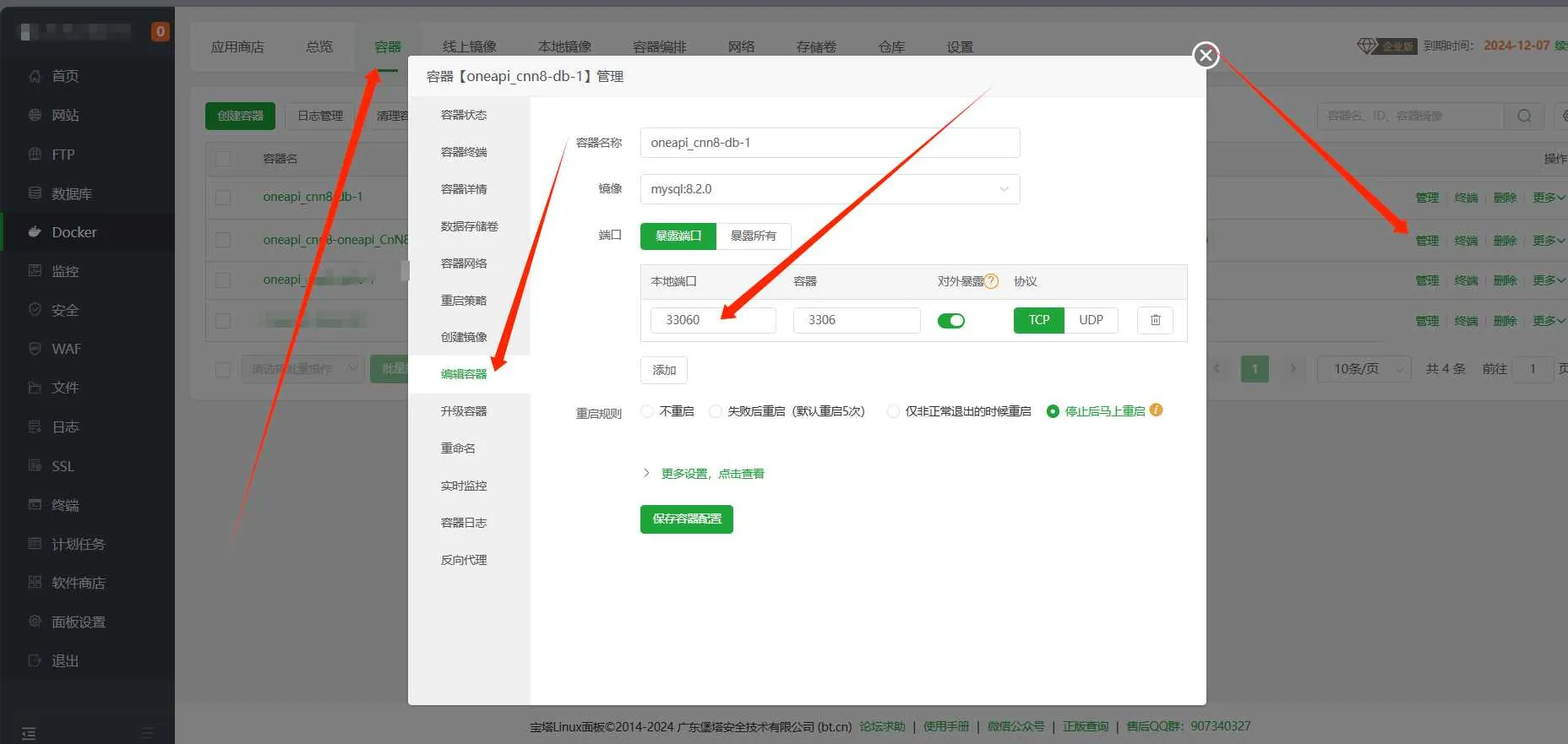Image resolution: width=1568 pixels, height=744 pixels.
Task: Click the 数据库 database icon in sidebar
Action: coord(35,193)
